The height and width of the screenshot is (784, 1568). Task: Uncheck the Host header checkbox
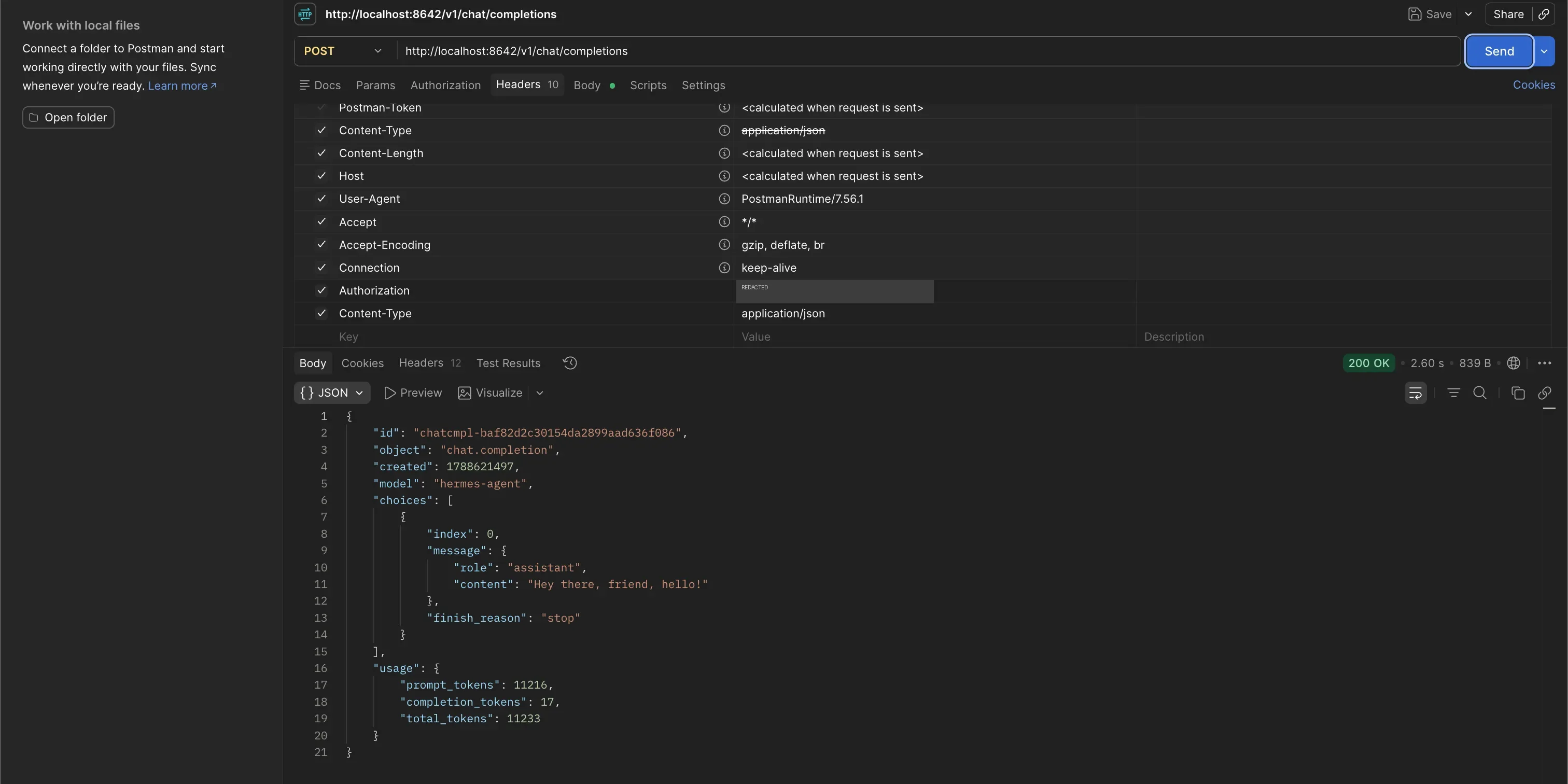tap(321, 176)
